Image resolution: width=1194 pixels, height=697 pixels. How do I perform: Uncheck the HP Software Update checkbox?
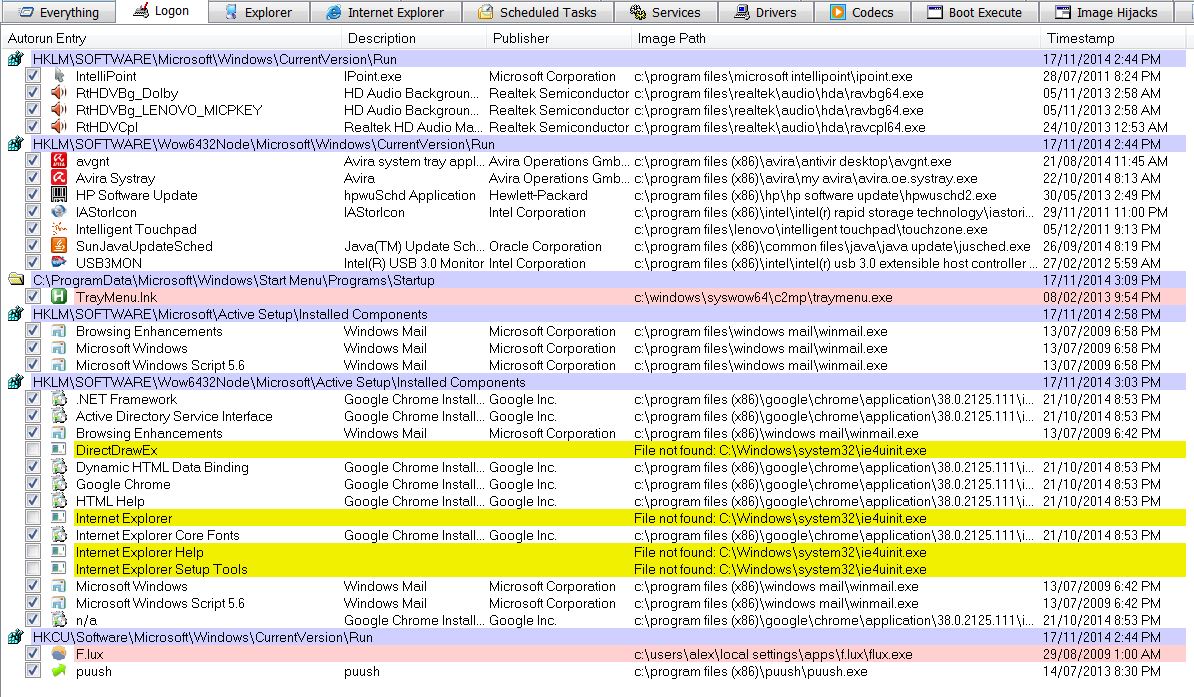point(33,195)
